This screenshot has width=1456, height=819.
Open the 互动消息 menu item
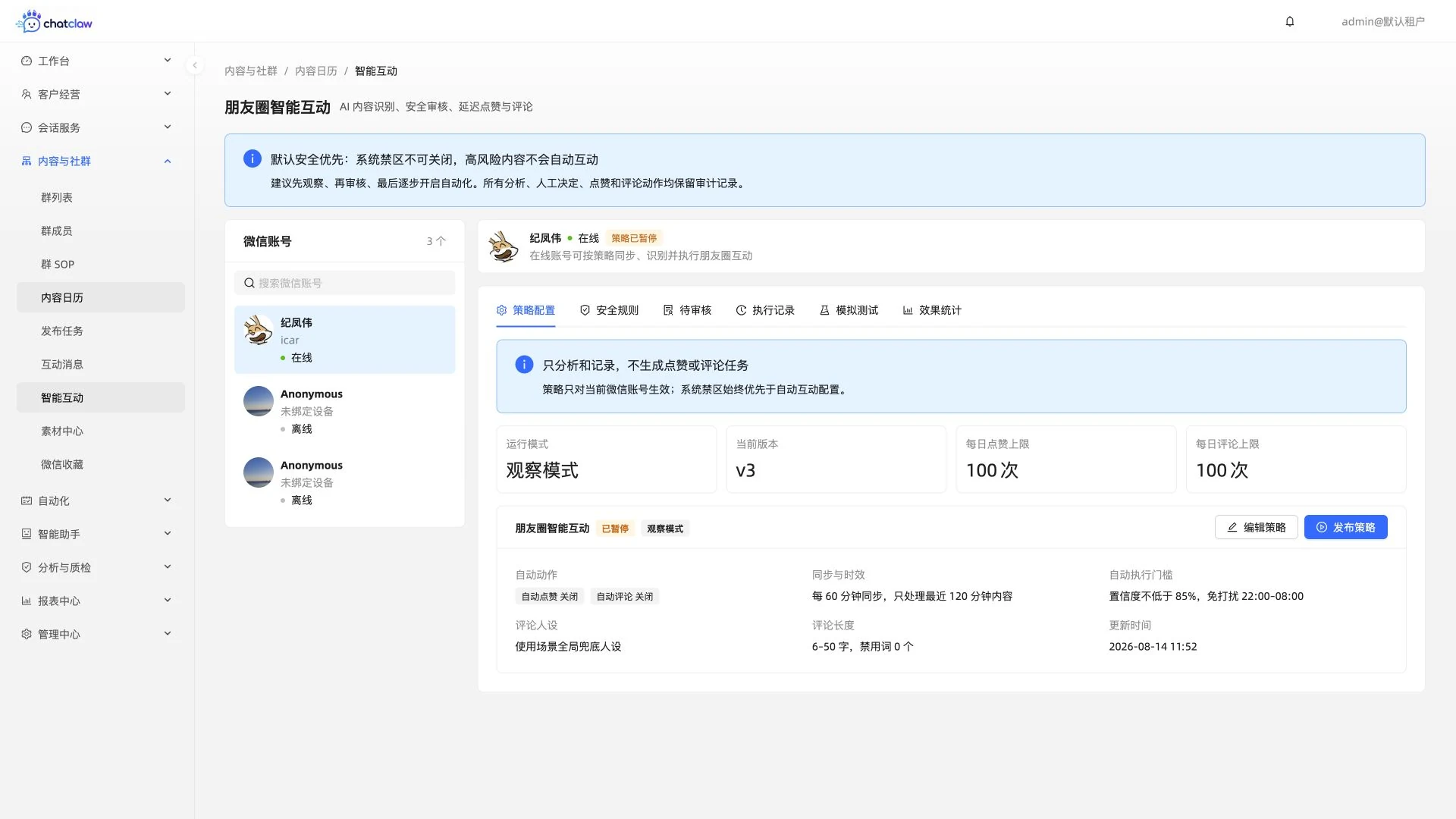pyautogui.click(x=101, y=364)
